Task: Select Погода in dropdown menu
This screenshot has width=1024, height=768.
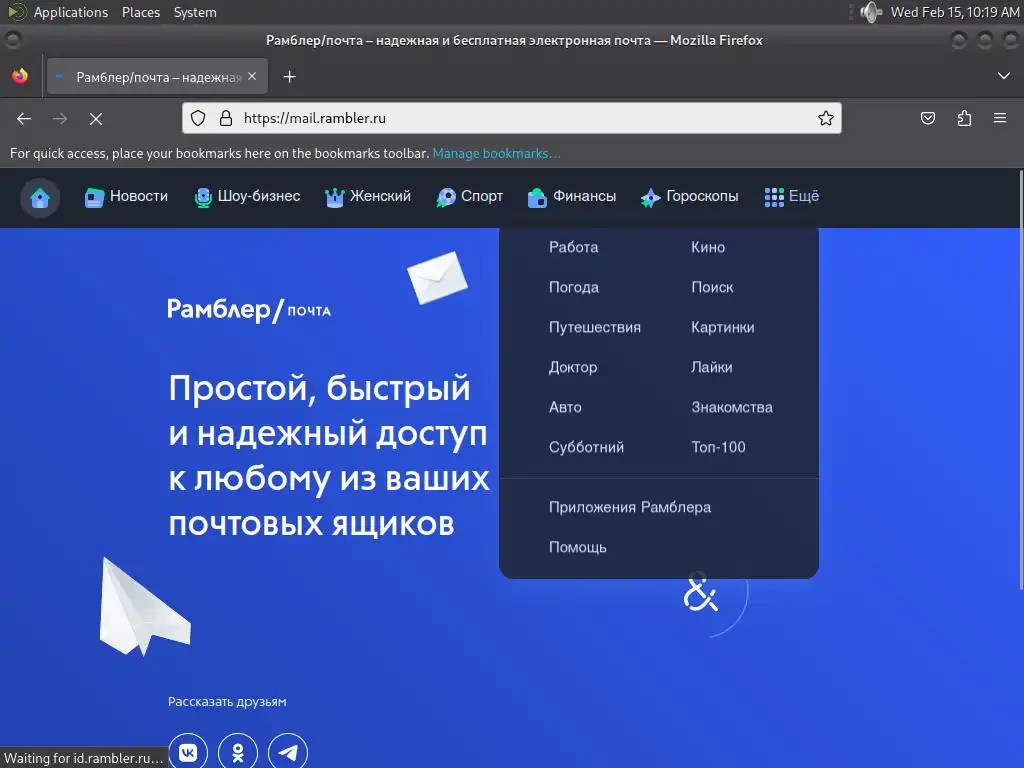Action: click(x=573, y=287)
